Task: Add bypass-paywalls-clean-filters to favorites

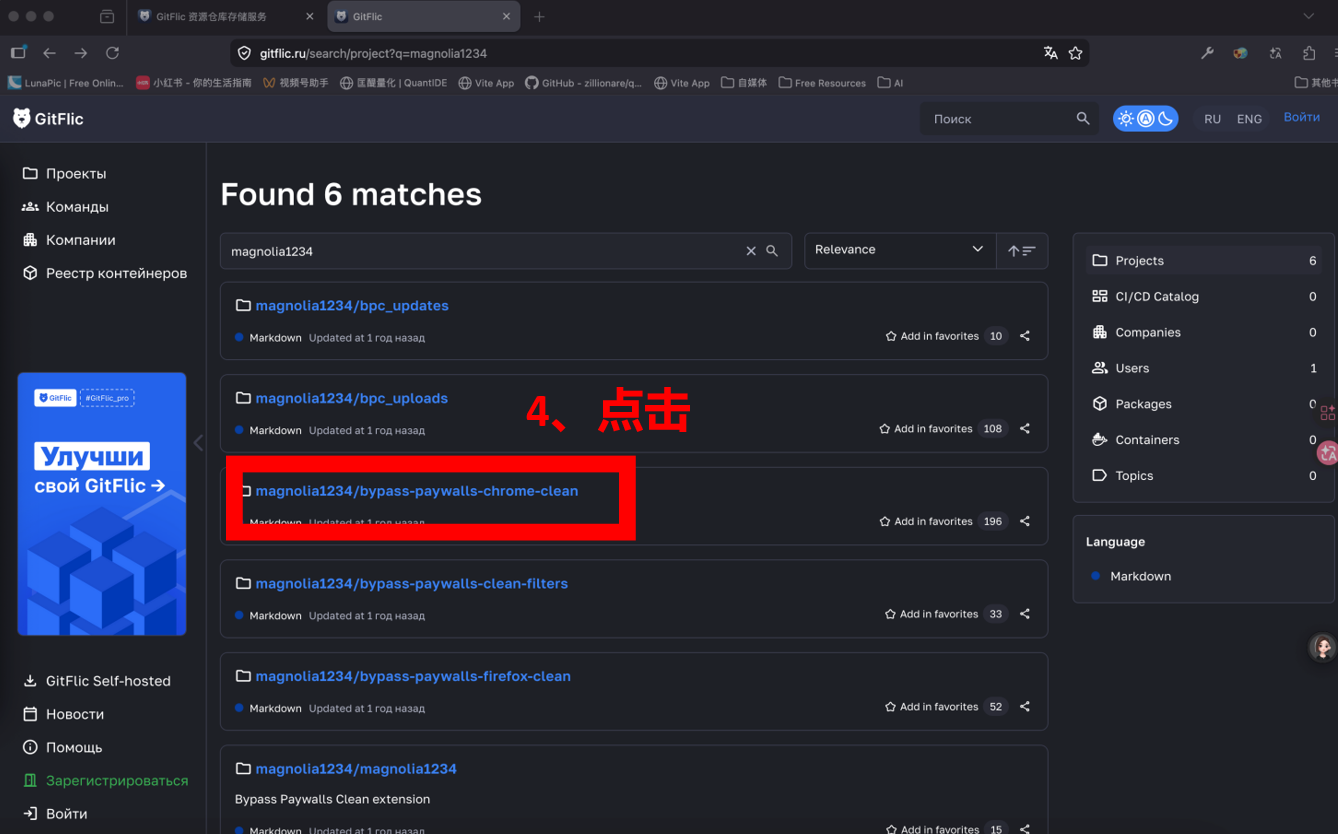Action: click(x=932, y=614)
